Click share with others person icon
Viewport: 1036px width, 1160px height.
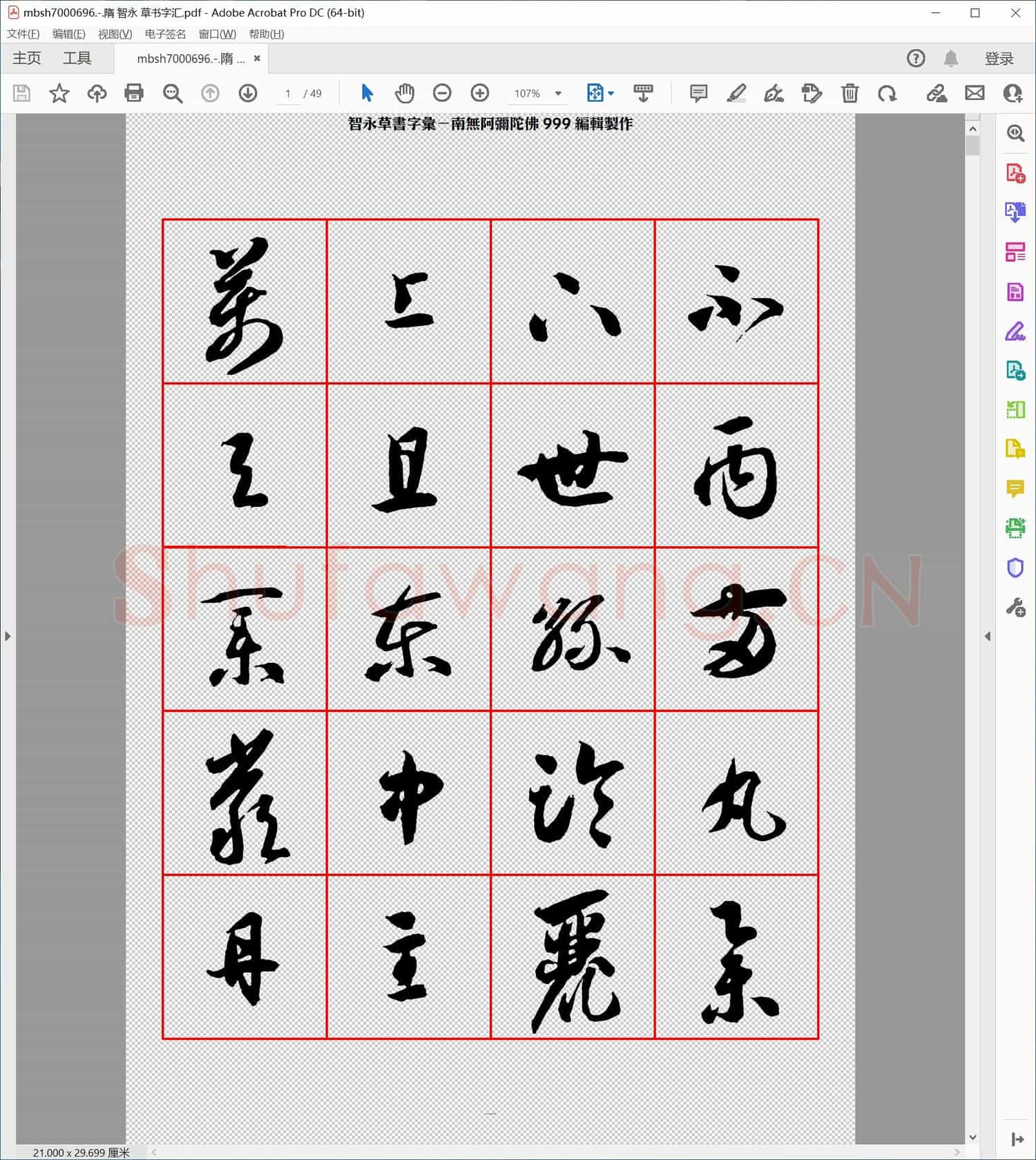1013,93
